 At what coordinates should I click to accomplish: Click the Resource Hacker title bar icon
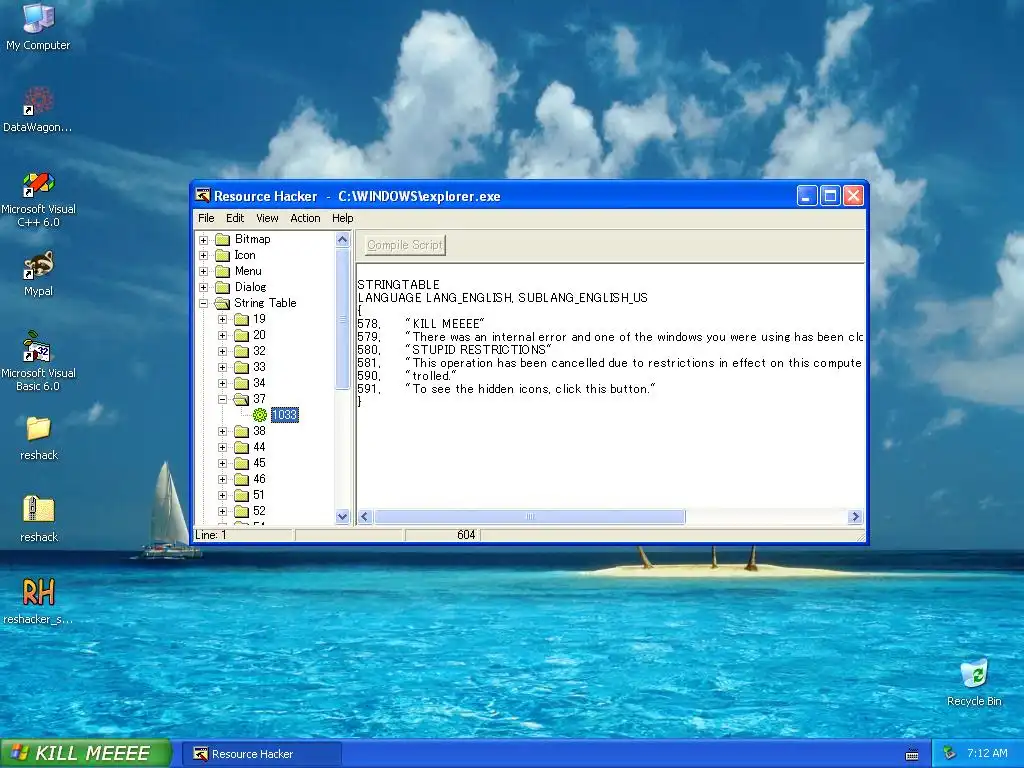point(203,196)
